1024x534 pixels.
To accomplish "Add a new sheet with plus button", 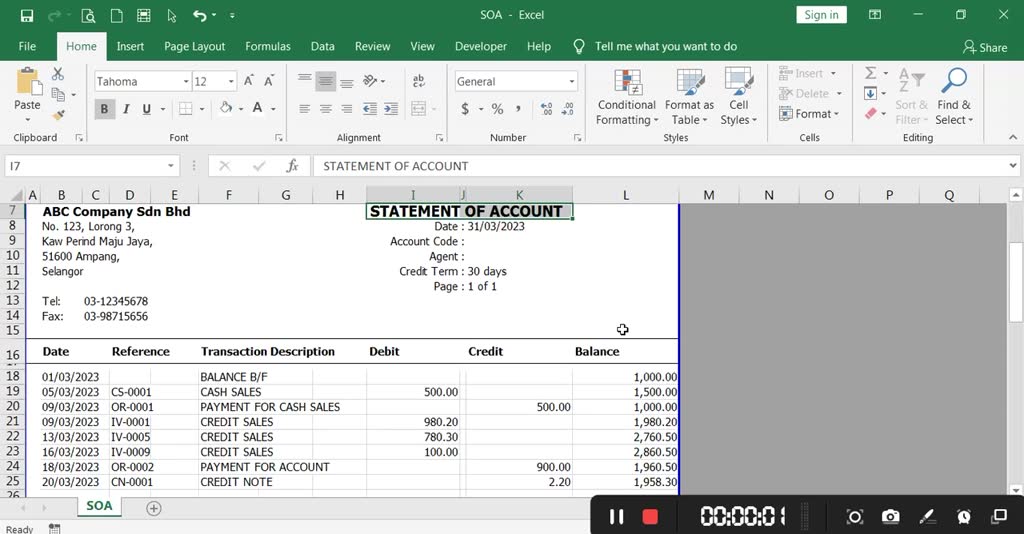I will tap(153, 509).
